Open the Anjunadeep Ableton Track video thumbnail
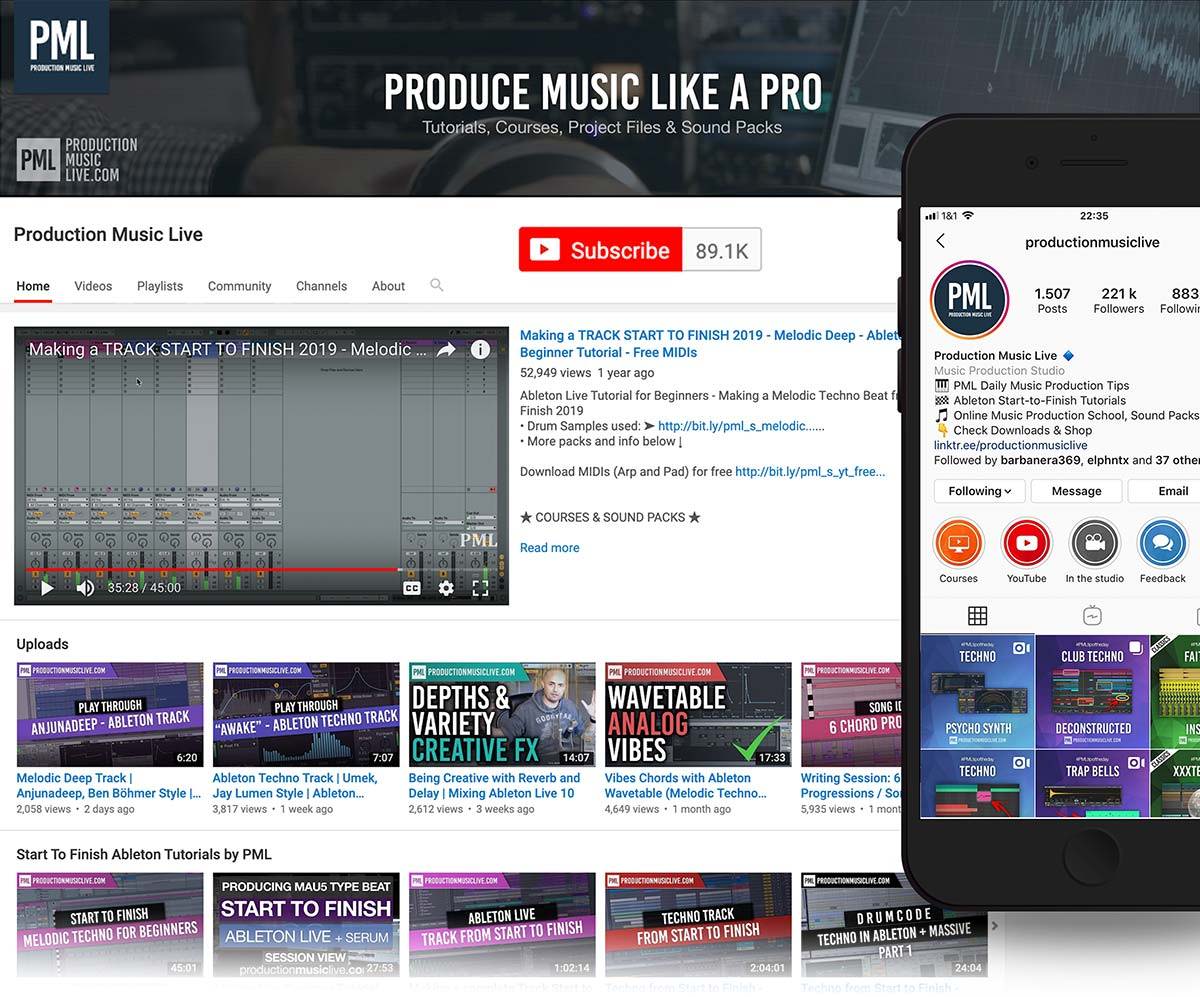Viewport: 1200px width, 997px height. click(110, 714)
